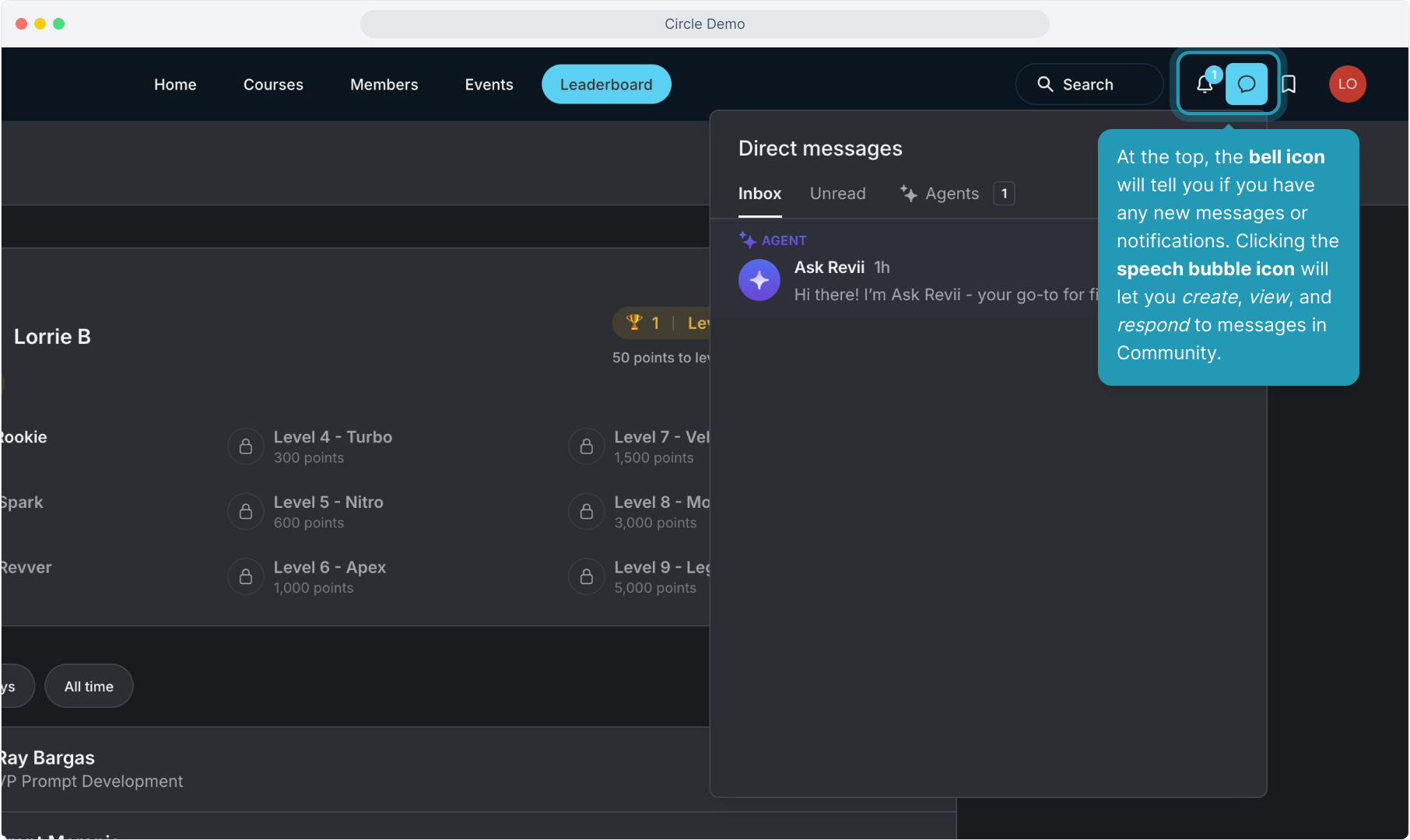Click the Search field
The height and width of the screenshot is (840, 1410).
tap(1089, 84)
